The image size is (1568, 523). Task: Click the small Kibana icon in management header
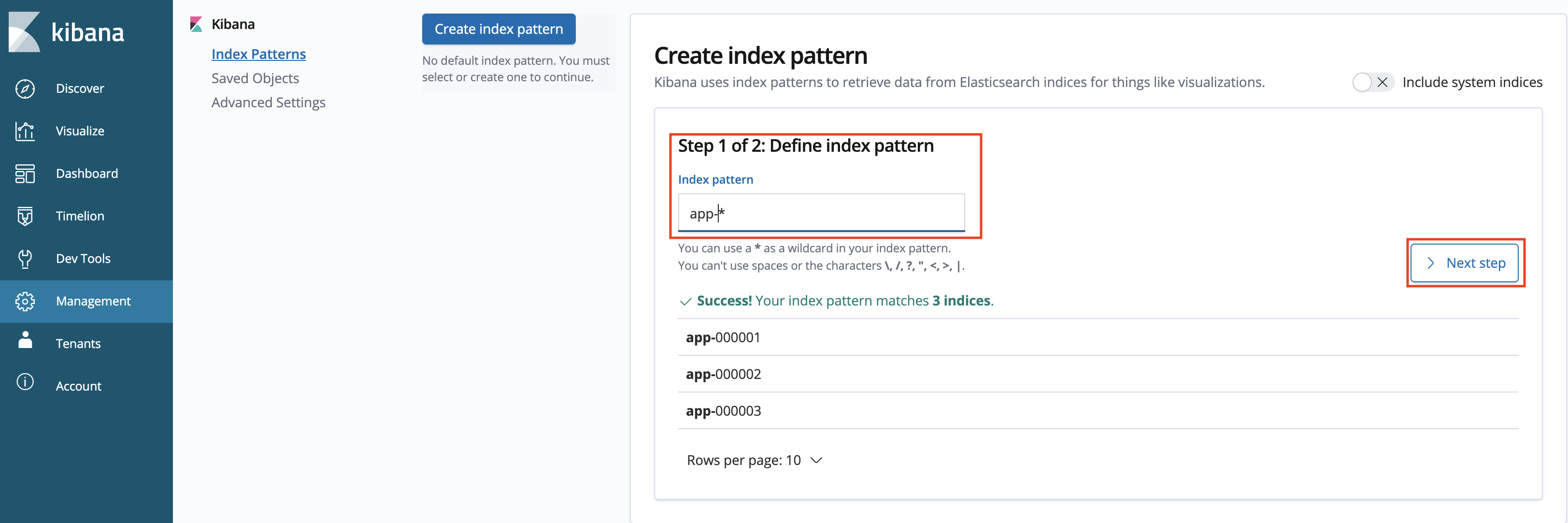196,24
